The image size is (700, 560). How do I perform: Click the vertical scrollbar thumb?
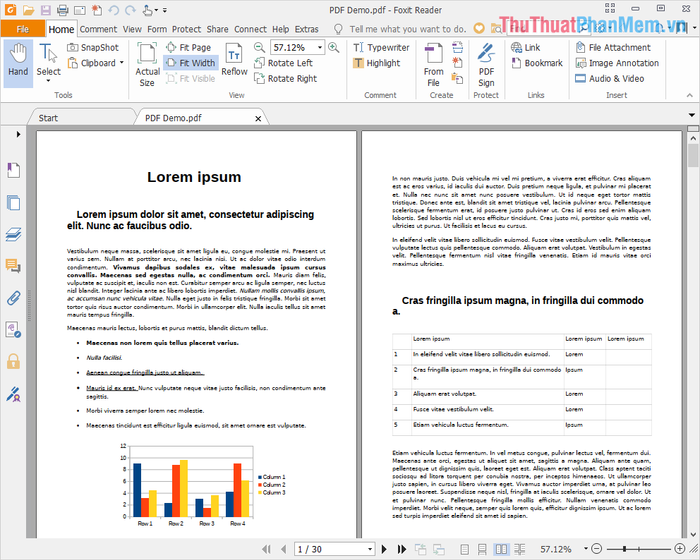pos(693,155)
